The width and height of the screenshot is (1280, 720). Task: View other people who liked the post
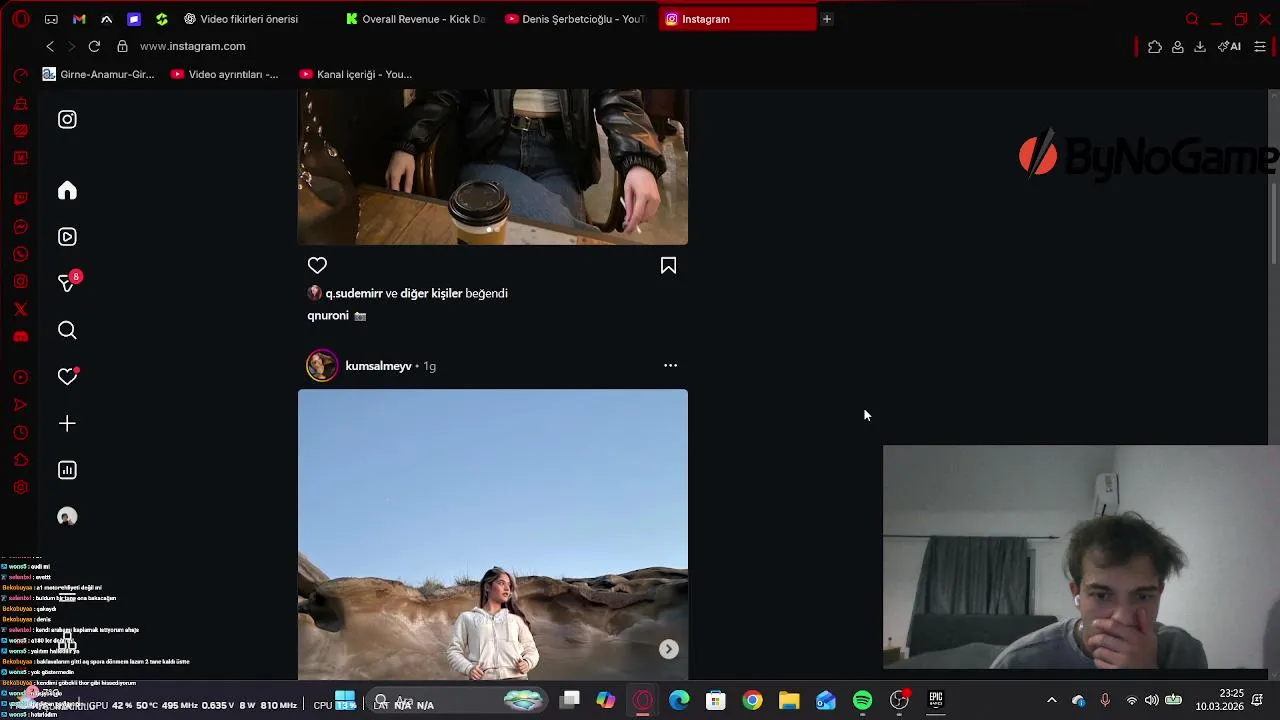tap(431, 293)
